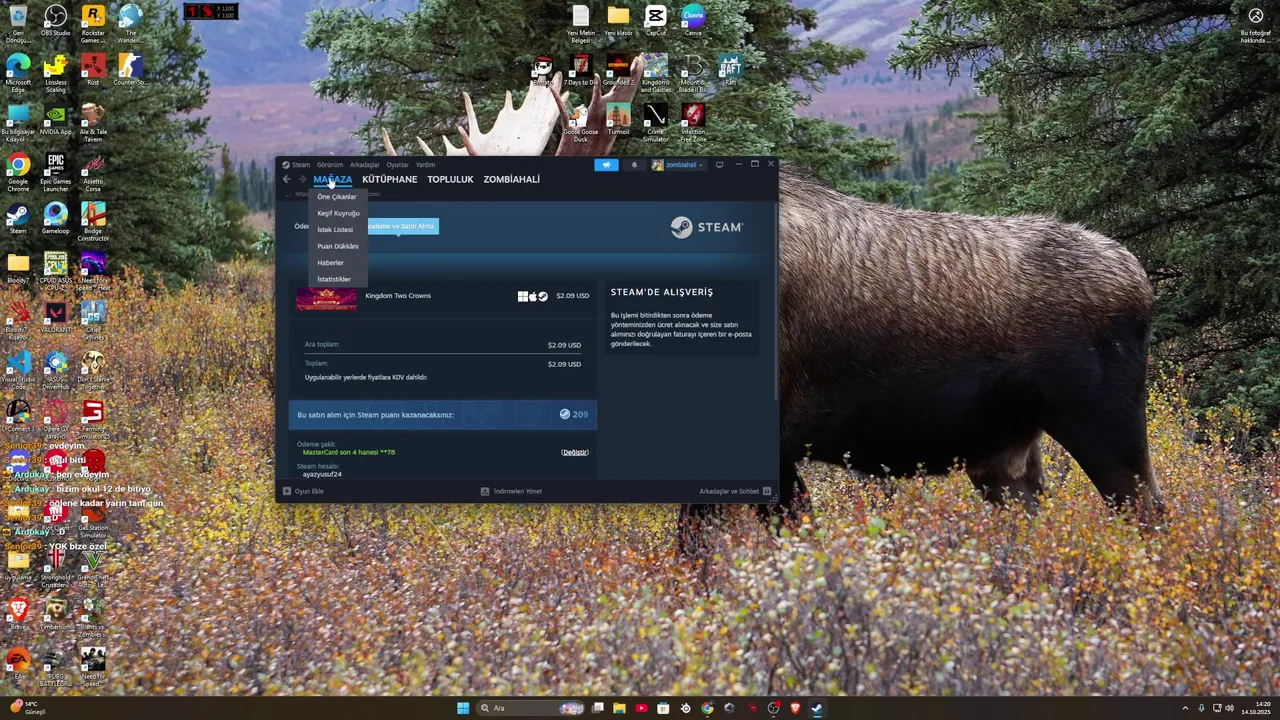
Task: Open the Yardım menu
Action: pos(425,165)
